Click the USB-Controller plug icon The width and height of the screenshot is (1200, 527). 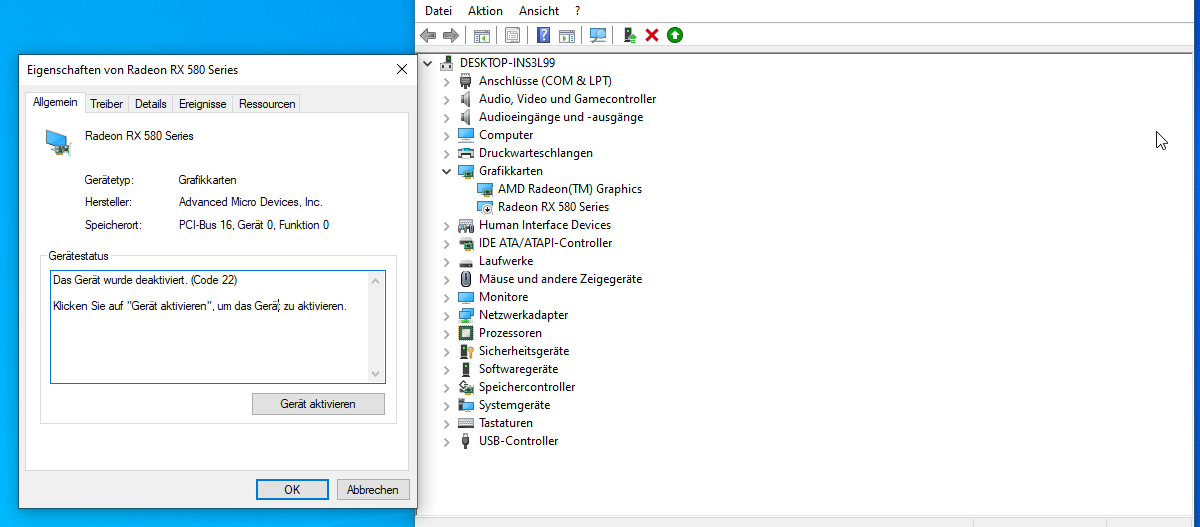point(466,441)
